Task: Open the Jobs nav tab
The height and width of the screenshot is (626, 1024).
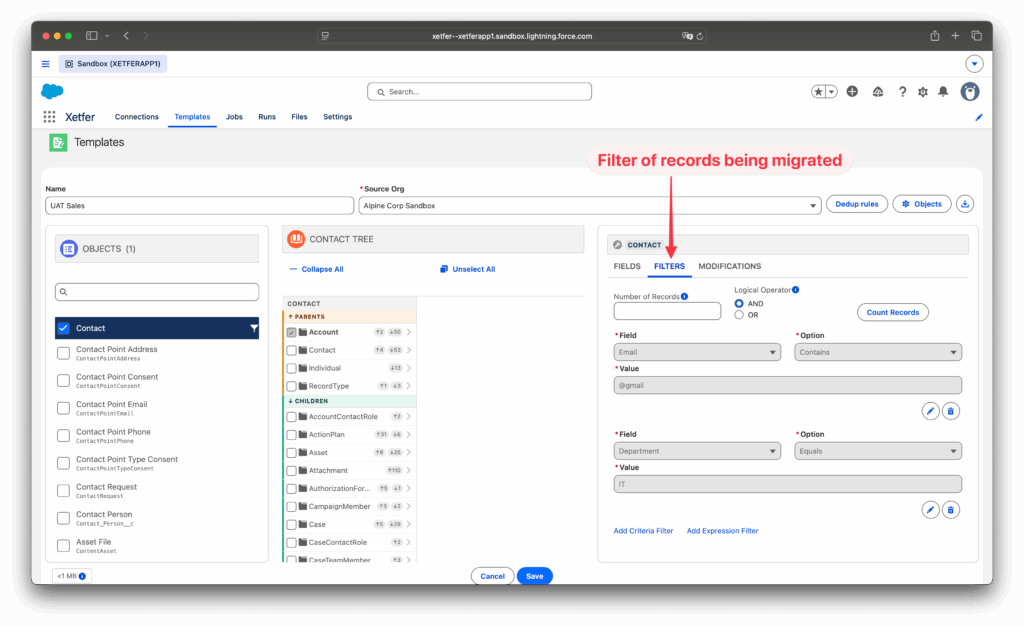Action: point(234,117)
